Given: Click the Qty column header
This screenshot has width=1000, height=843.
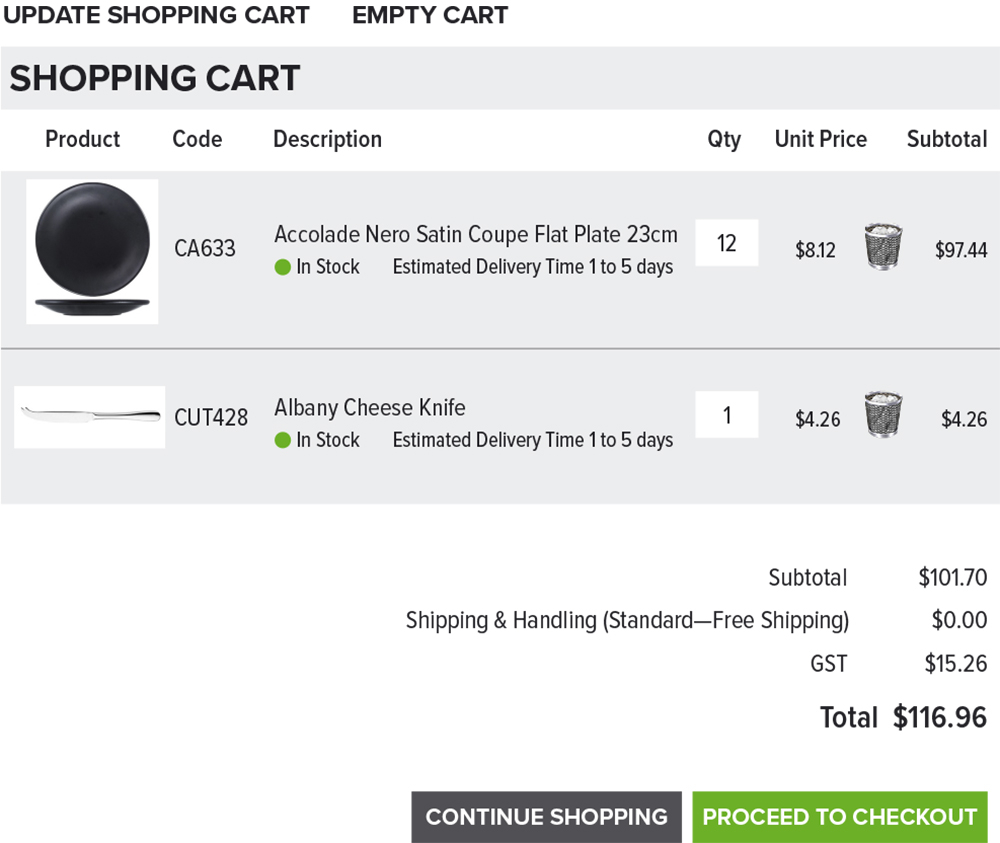Looking at the screenshot, I should click(724, 140).
